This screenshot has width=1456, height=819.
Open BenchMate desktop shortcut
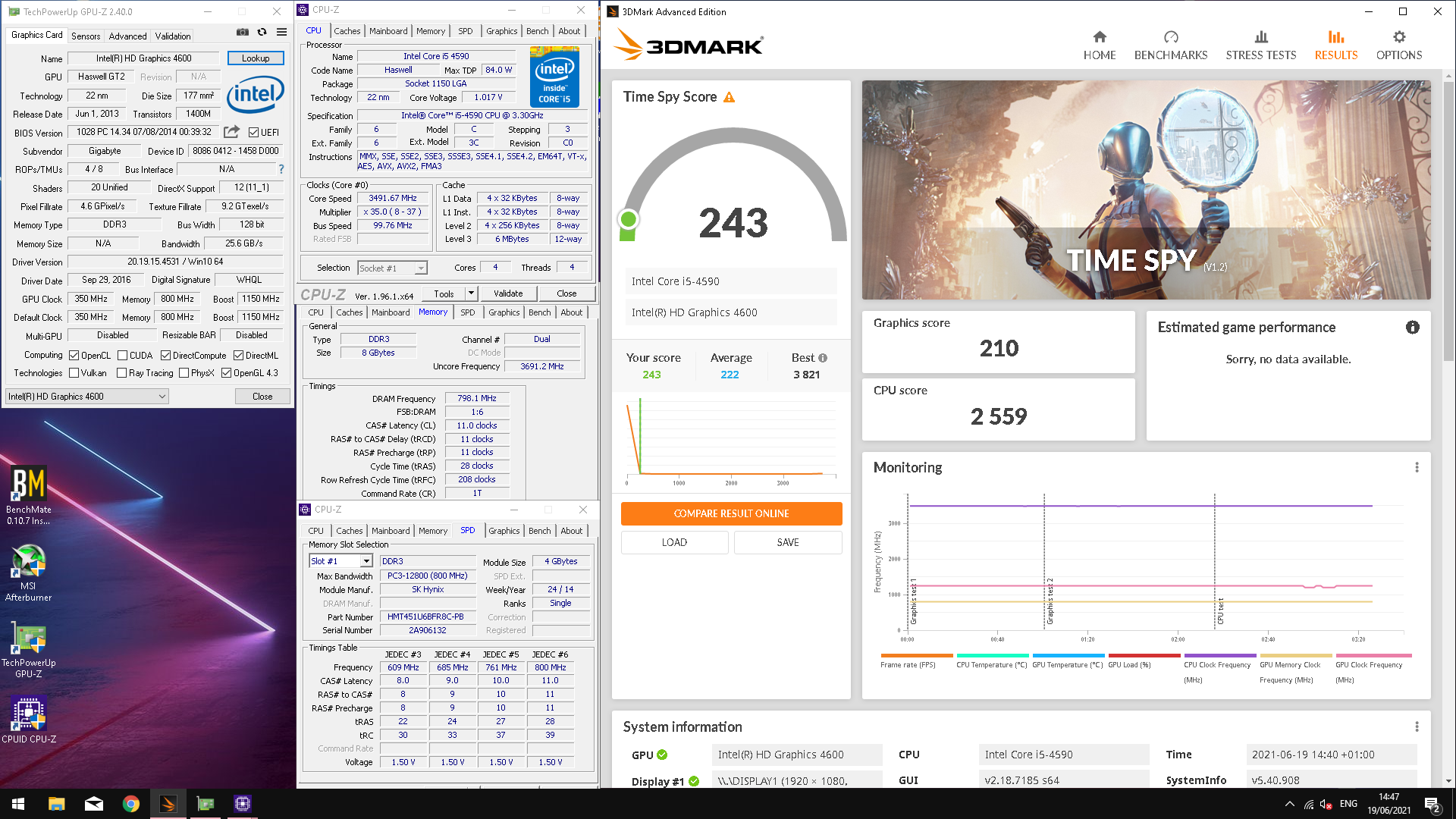coord(29,494)
